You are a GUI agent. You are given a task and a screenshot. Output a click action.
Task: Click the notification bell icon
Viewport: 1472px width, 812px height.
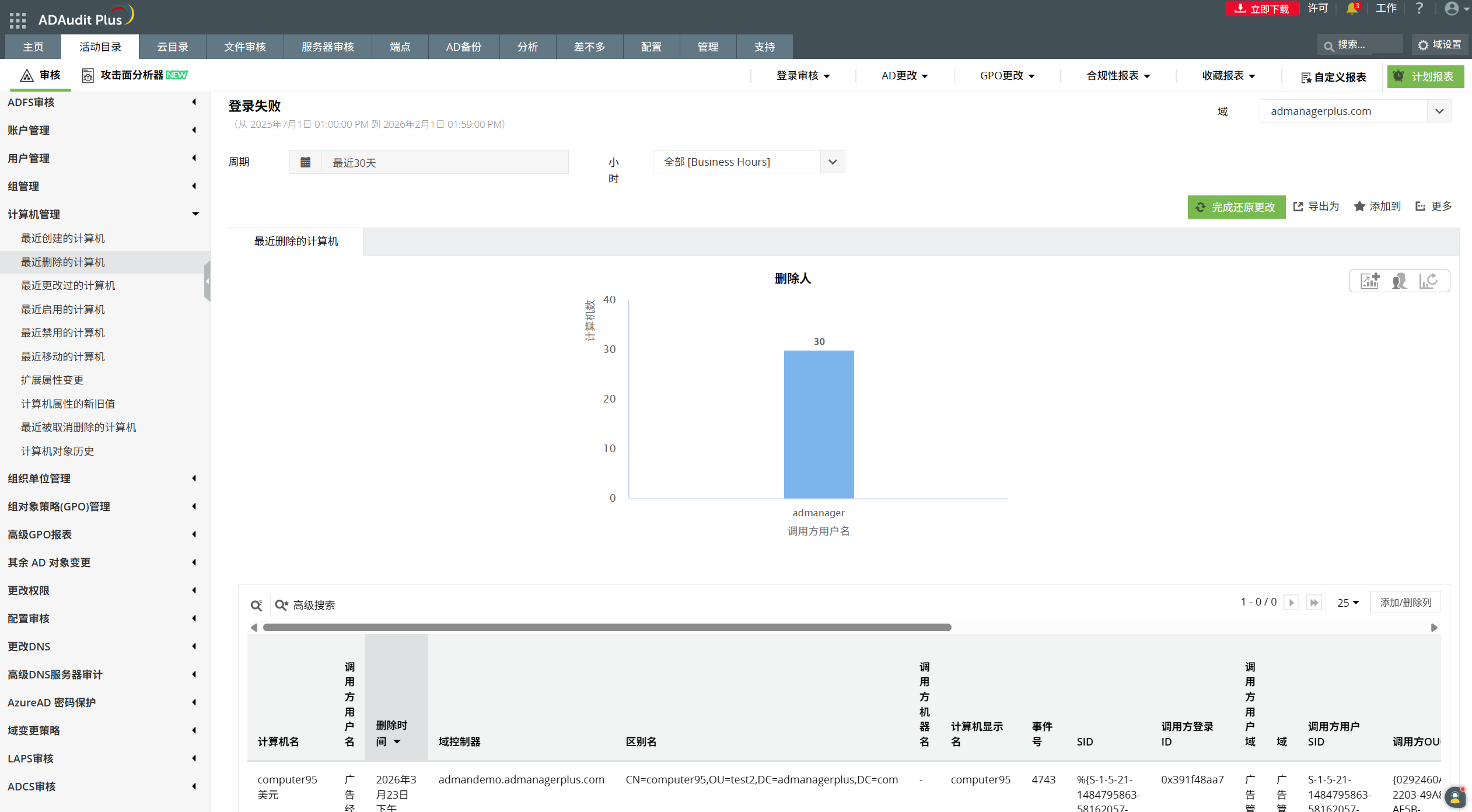pos(1351,9)
